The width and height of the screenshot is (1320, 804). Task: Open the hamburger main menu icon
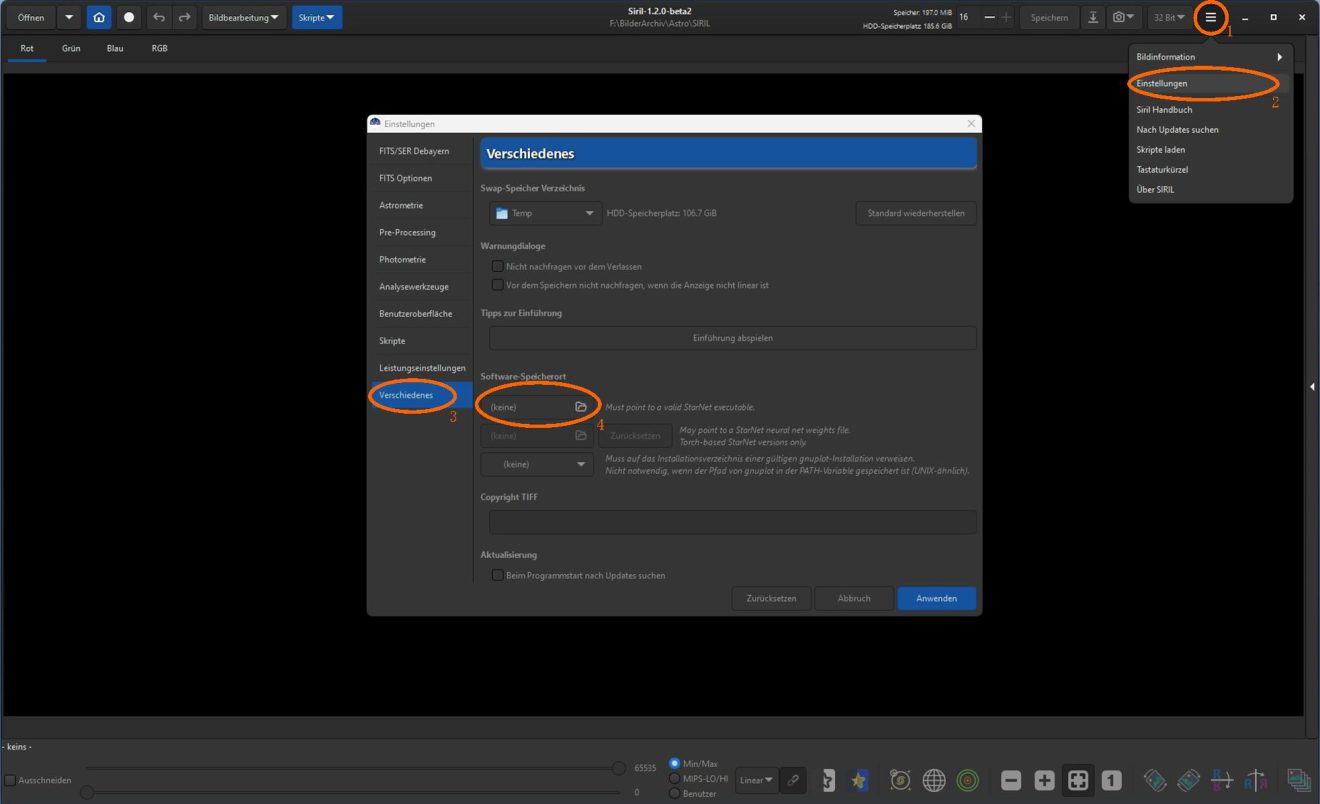1210,17
